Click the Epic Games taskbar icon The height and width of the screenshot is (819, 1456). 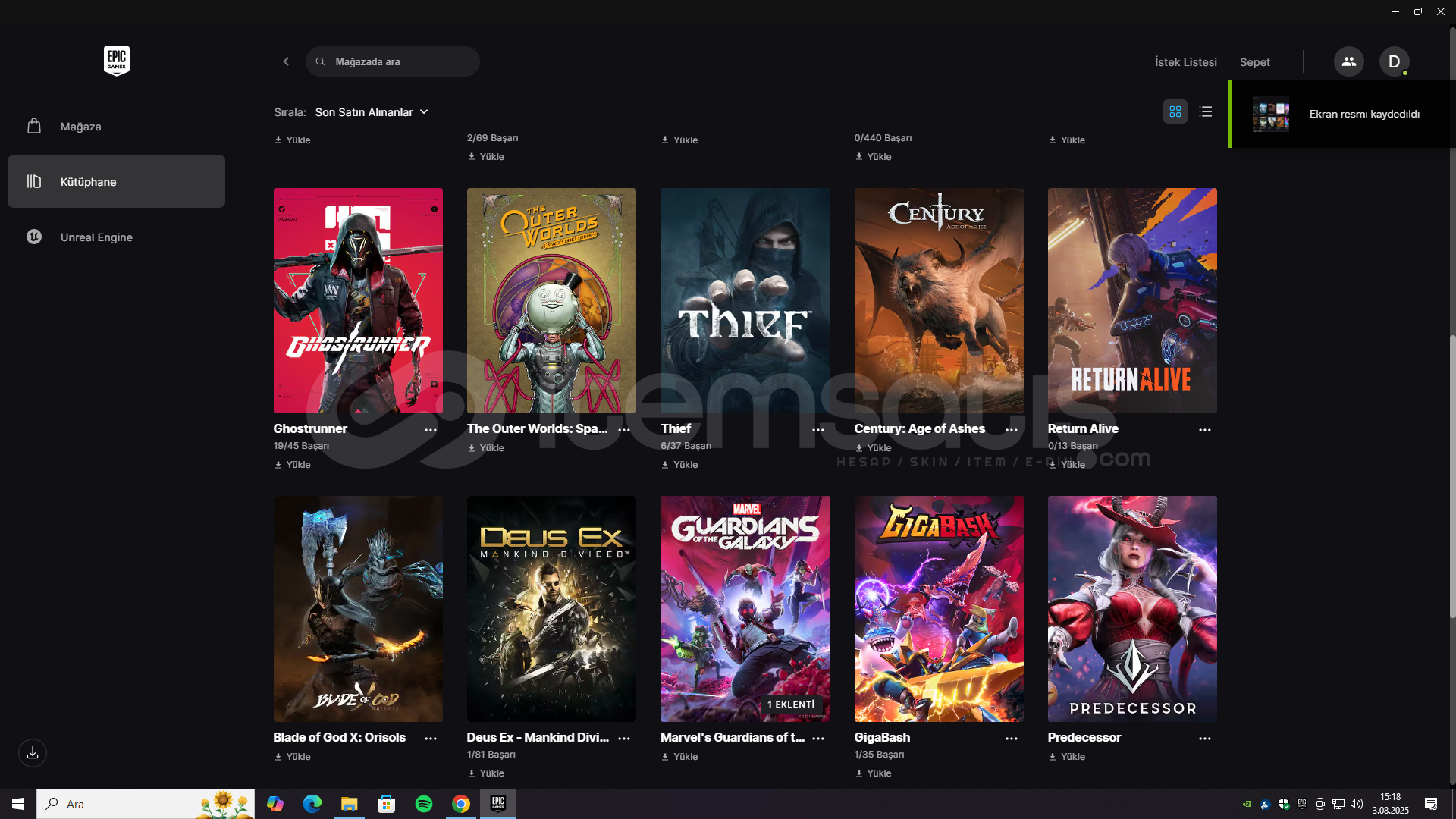[498, 804]
